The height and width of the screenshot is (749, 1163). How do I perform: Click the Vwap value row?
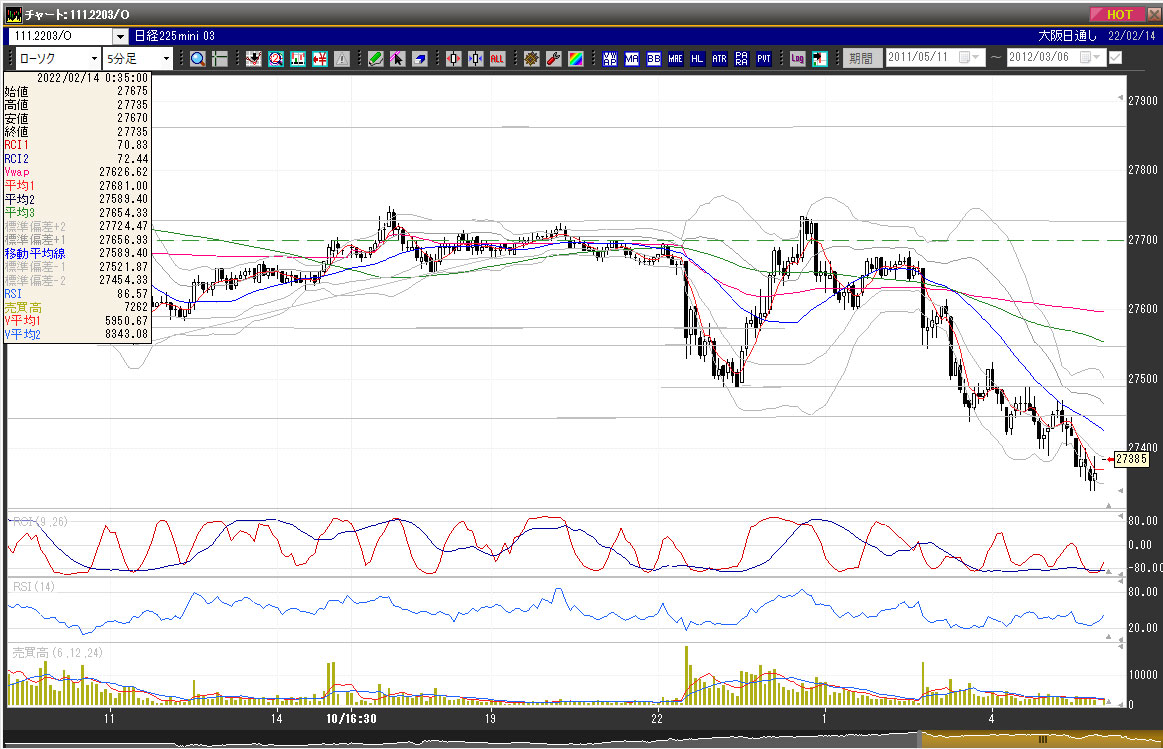pos(76,172)
